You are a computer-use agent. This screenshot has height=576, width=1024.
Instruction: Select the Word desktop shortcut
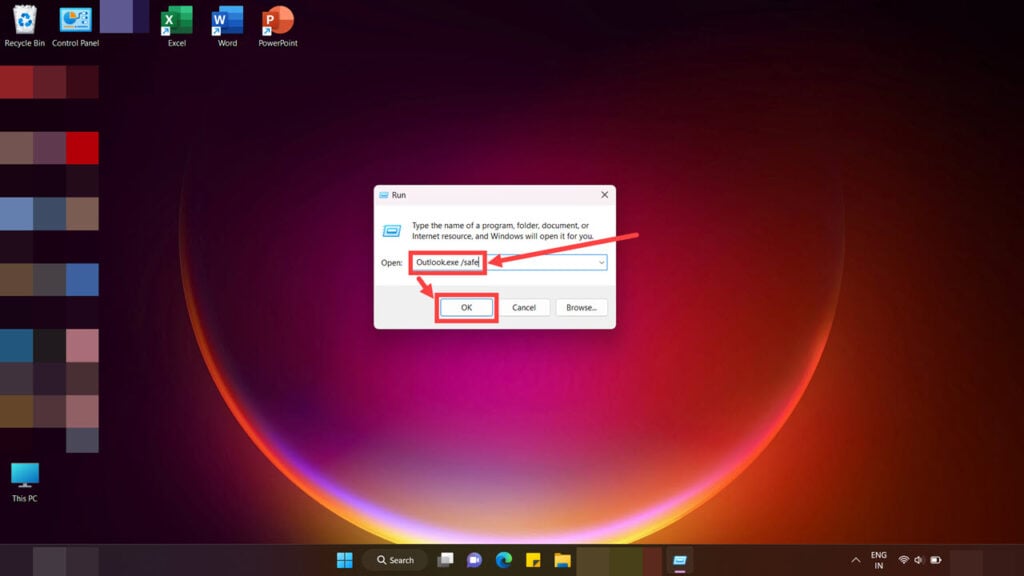(x=227, y=26)
